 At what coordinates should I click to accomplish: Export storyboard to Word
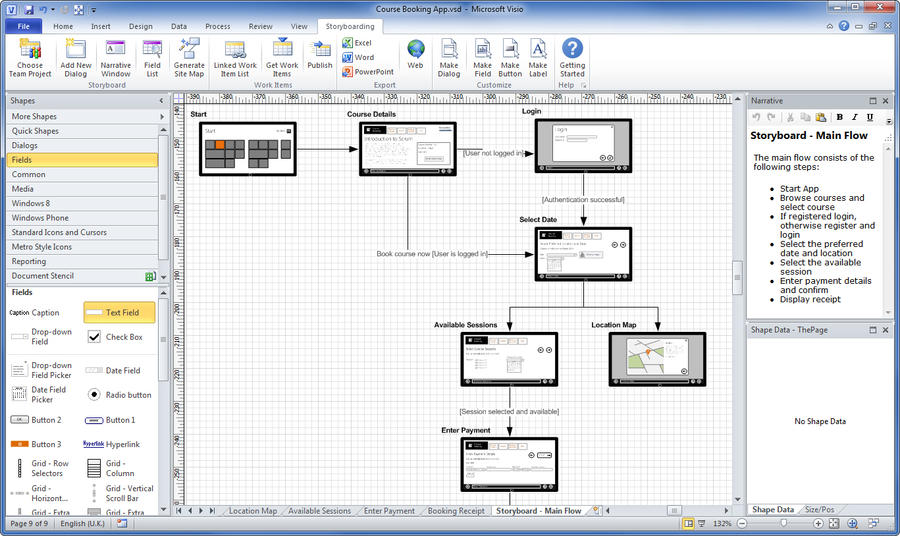coord(358,57)
